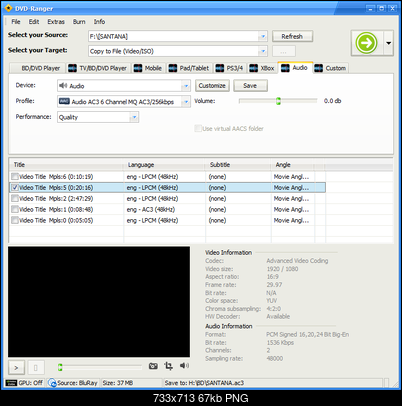Image resolution: width=402 pixels, height=406 pixels.
Task: Click the preview seek slider handle
Action: pos(60,367)
